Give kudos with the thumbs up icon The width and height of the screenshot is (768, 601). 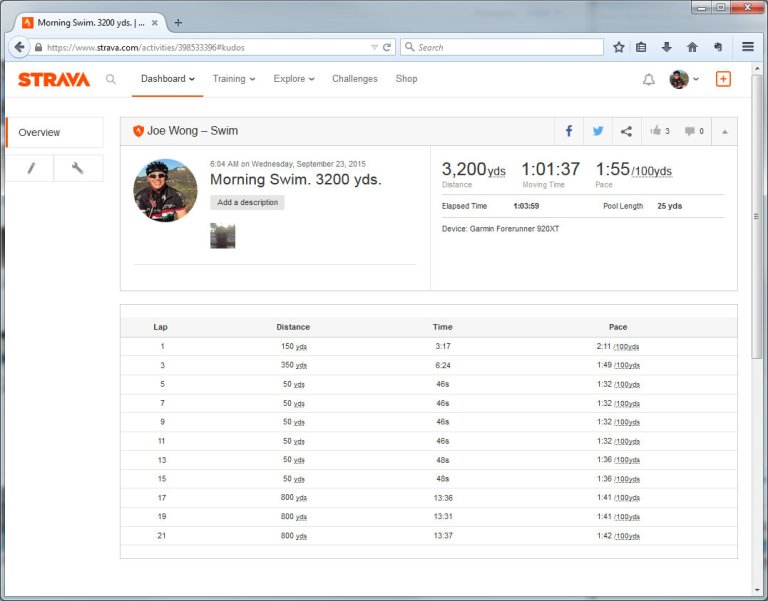click(x=659, y=131)
